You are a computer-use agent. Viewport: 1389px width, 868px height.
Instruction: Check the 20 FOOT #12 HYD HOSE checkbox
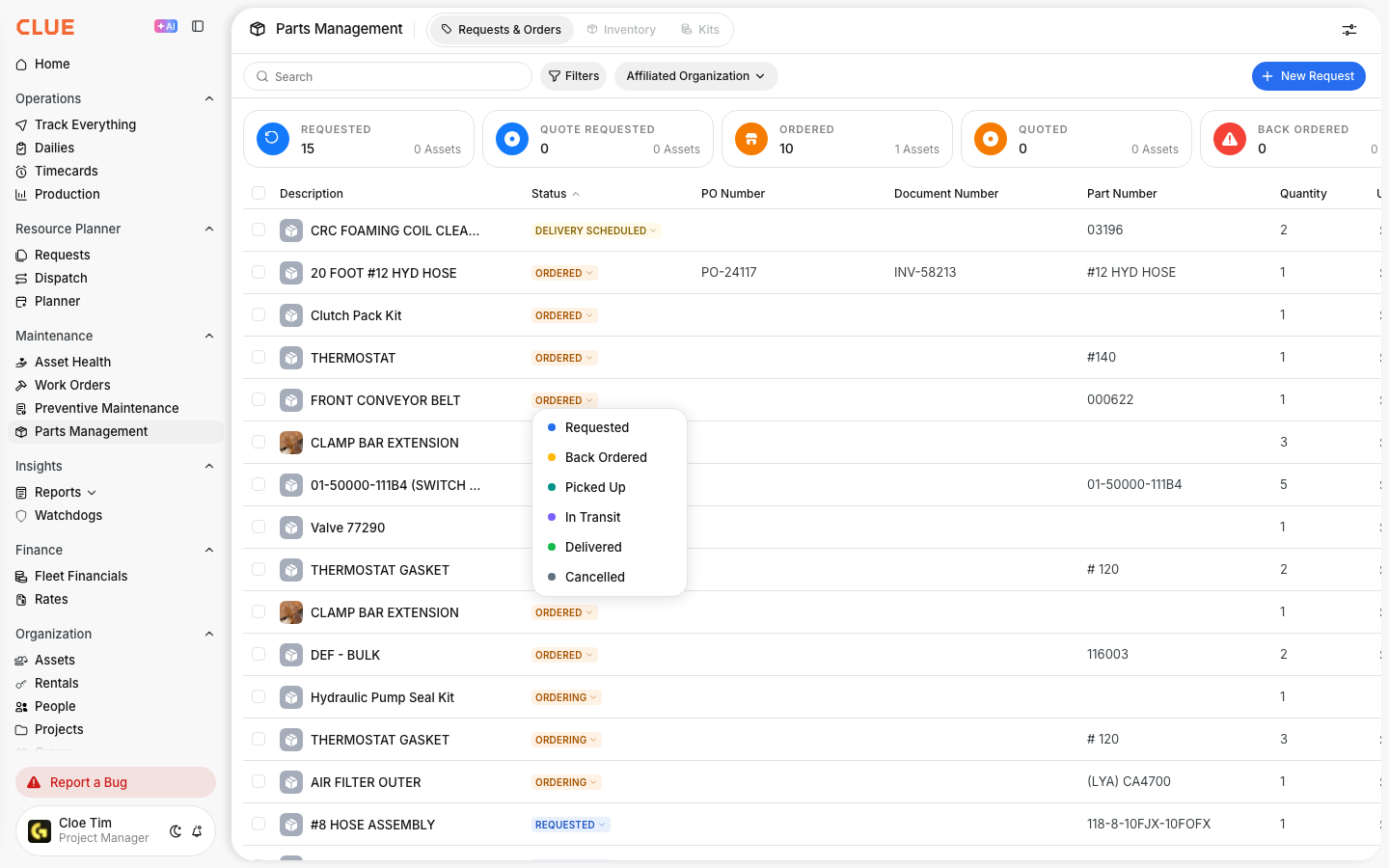[x=259, y=272]
